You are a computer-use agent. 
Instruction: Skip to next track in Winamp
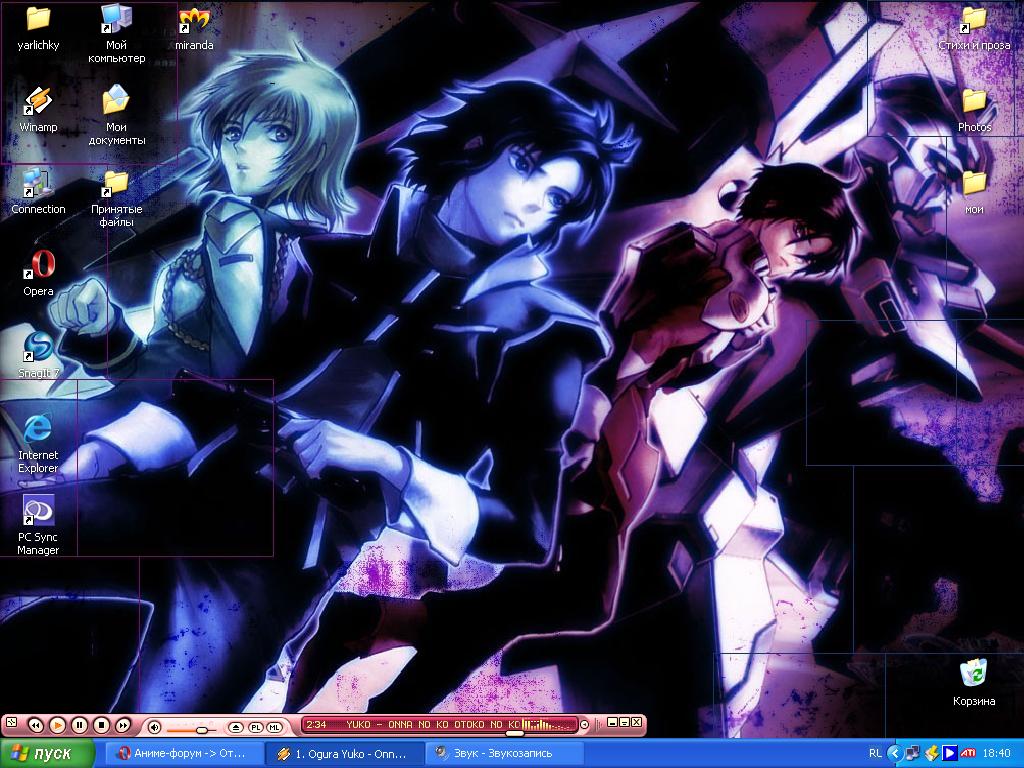[123, 725]
